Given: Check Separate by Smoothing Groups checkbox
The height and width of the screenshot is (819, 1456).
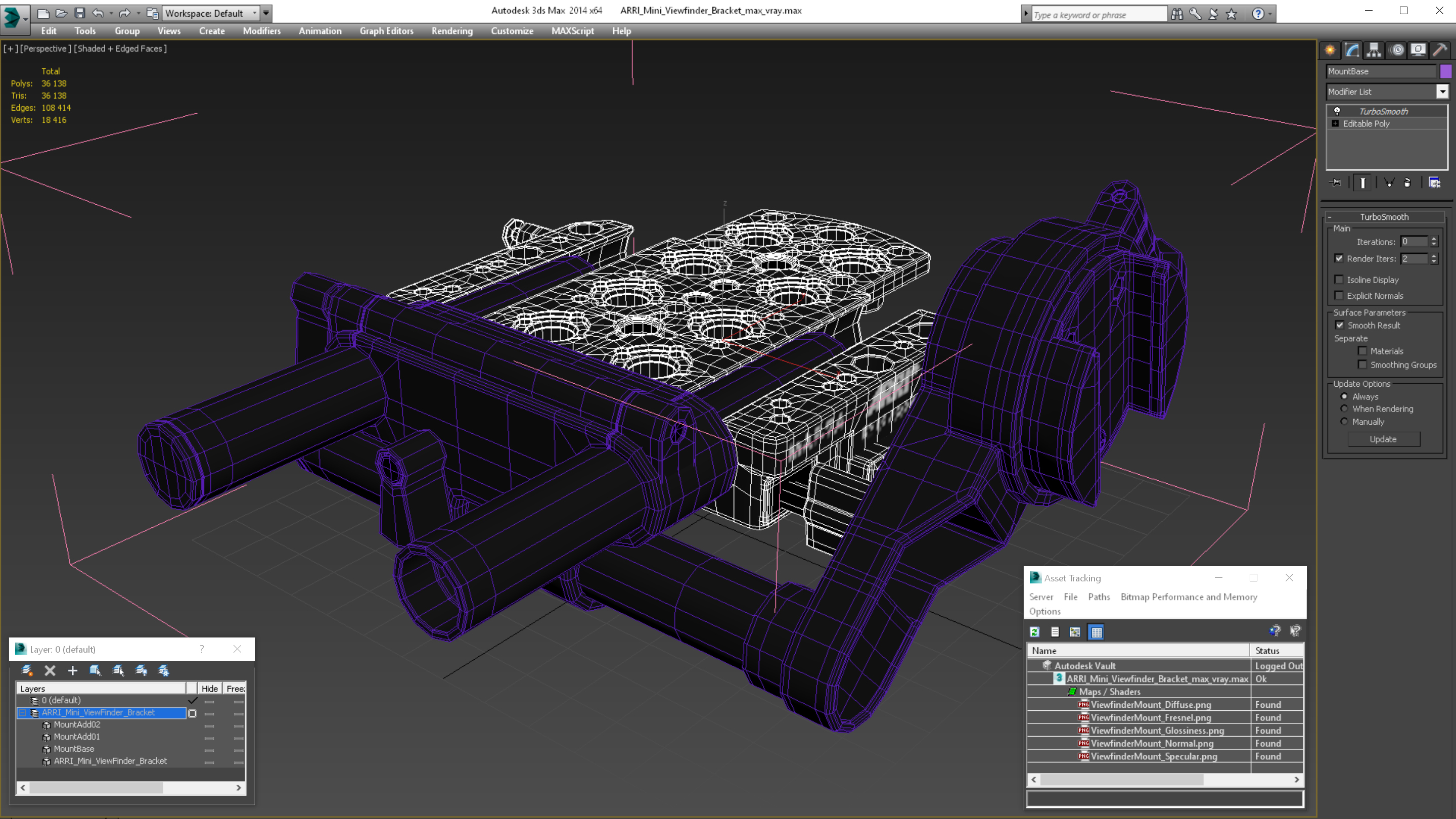Looking at the screenshot, I should click(x=1363, y=365).
